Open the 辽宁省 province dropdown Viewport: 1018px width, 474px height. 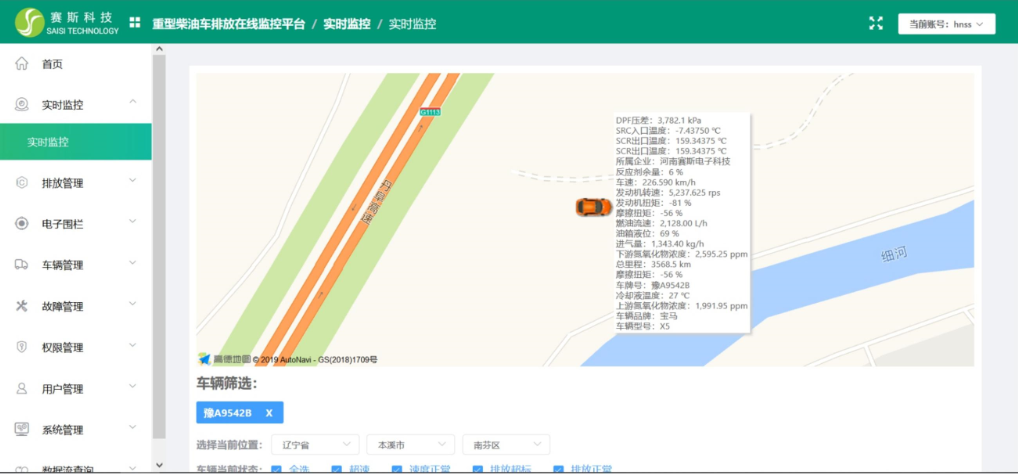pyautogui.click(x=315, y=444)
